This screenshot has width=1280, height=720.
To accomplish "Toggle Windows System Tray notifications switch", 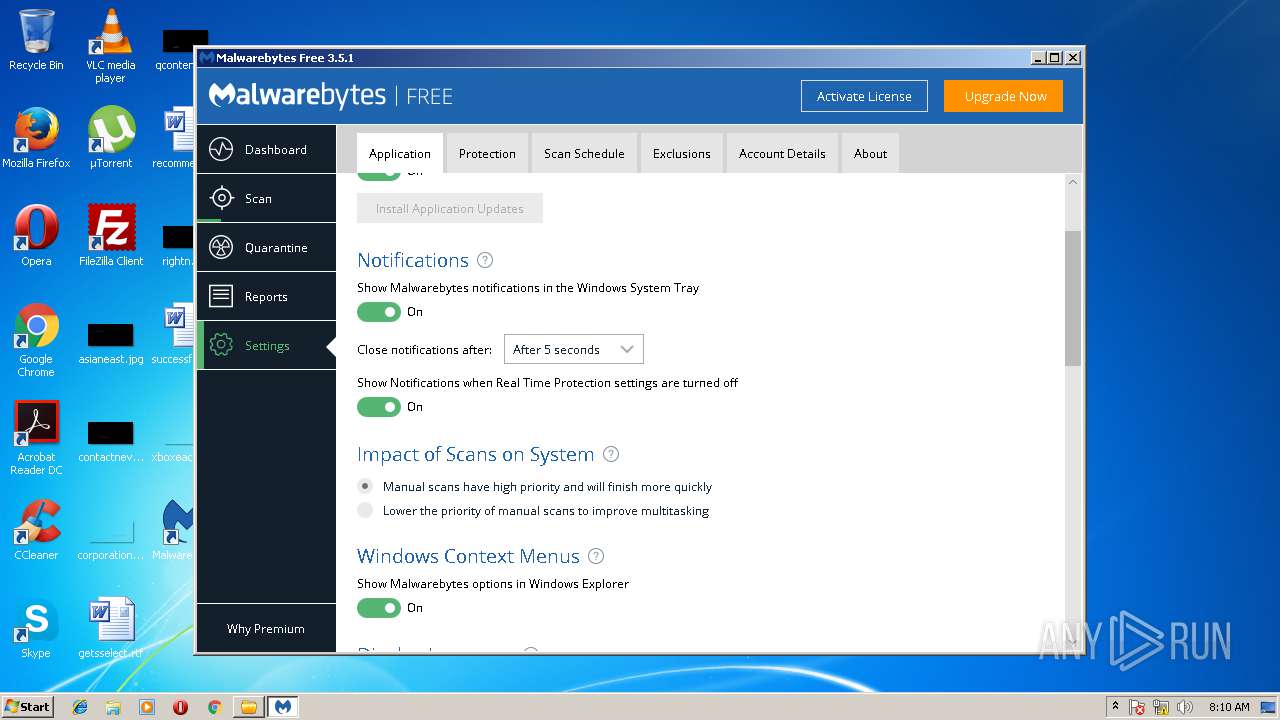I will (x=379, y=312).
